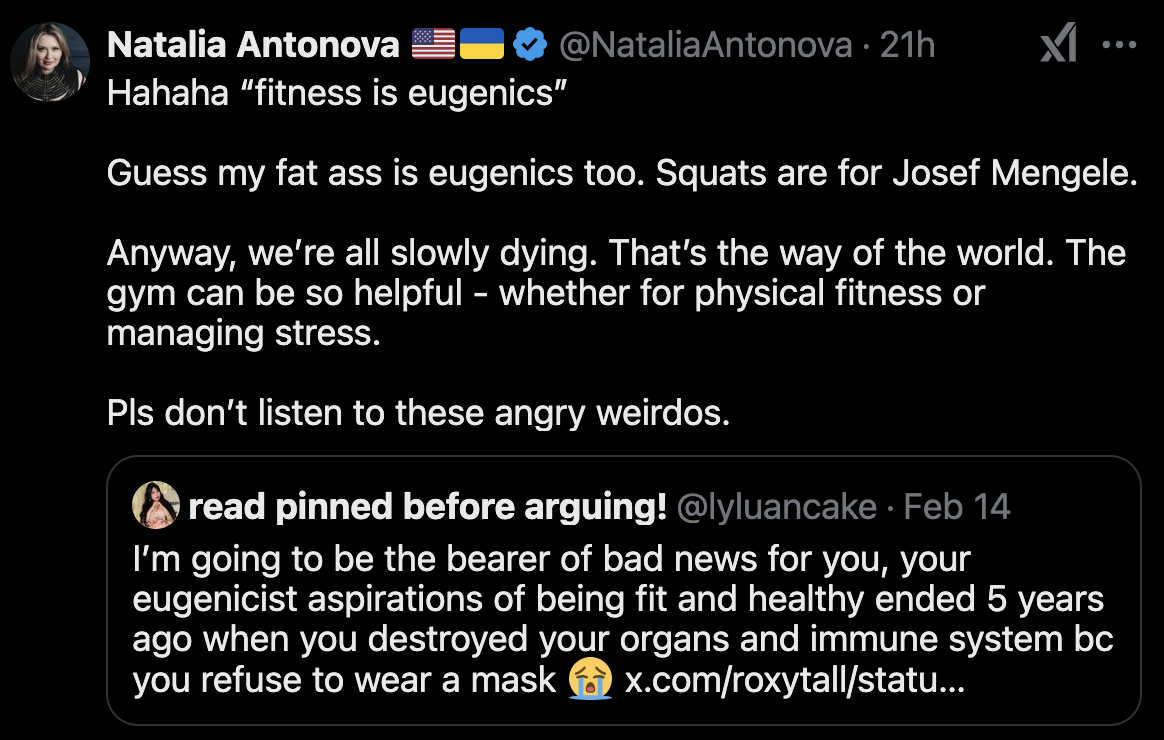Open "read pinned before arguing!" profile name

click(427, 507)
